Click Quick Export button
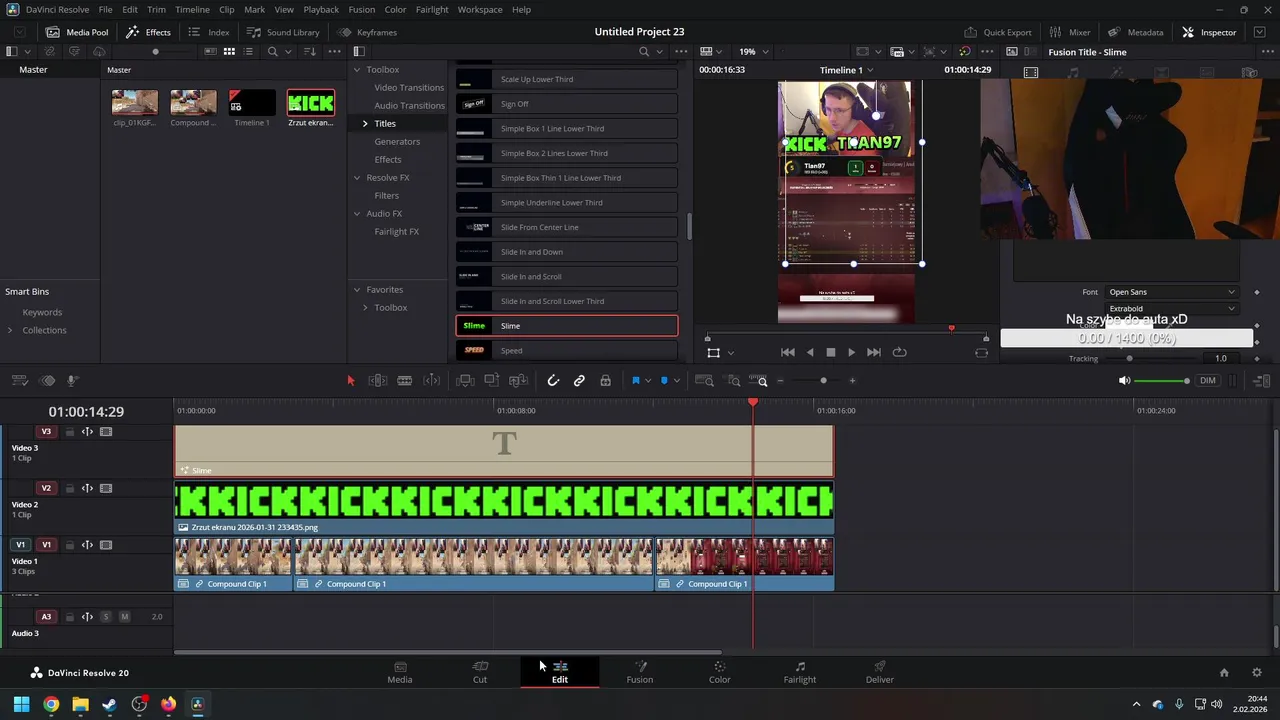This screenshot has width=1280, height=720. click(x=997, y=32)
